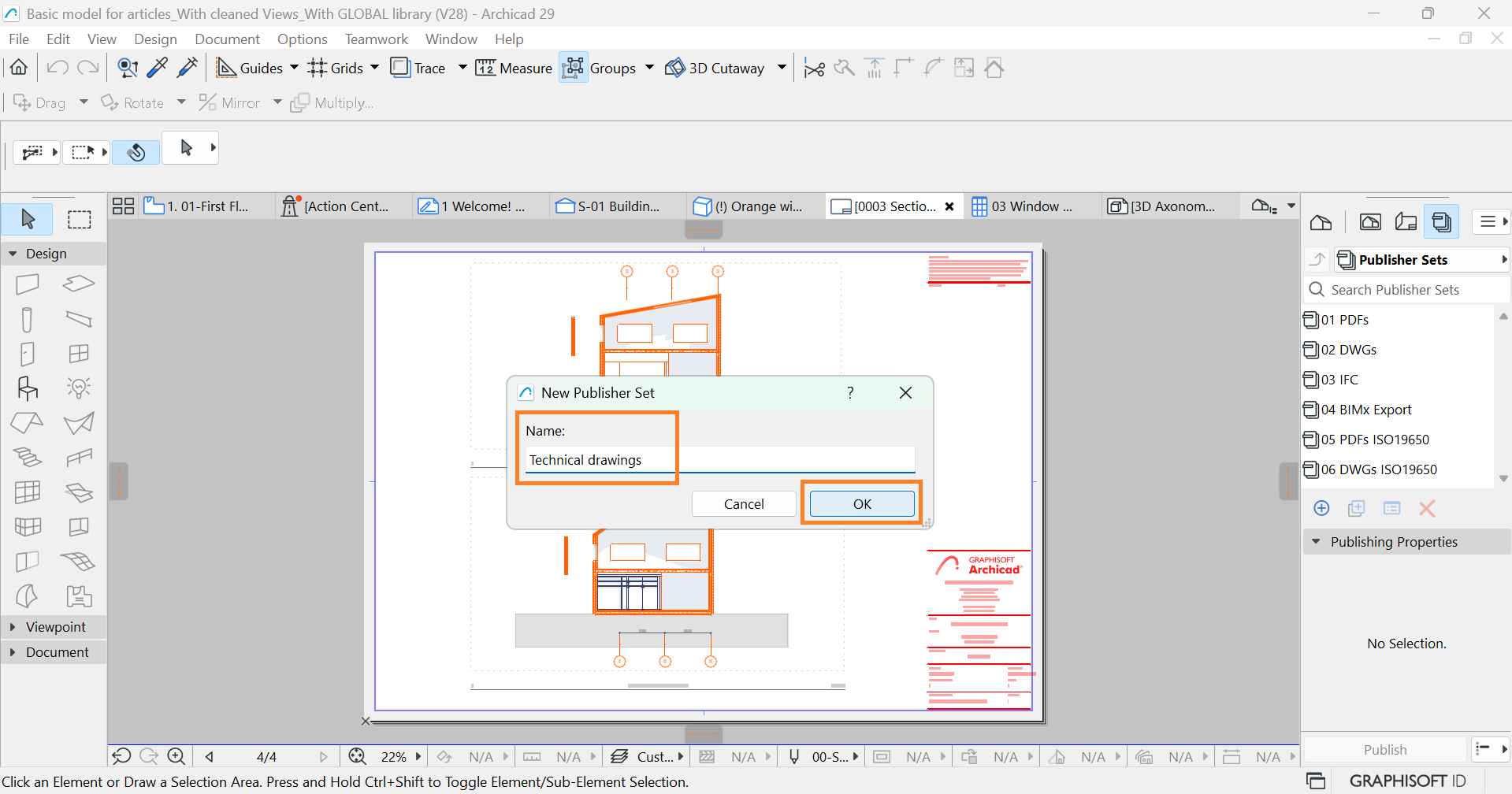Image resolution: width=1512 pixels, height=794 pixels.
Task: Collapse the Publishing Properties section
Action: (x=1316, y=542)
